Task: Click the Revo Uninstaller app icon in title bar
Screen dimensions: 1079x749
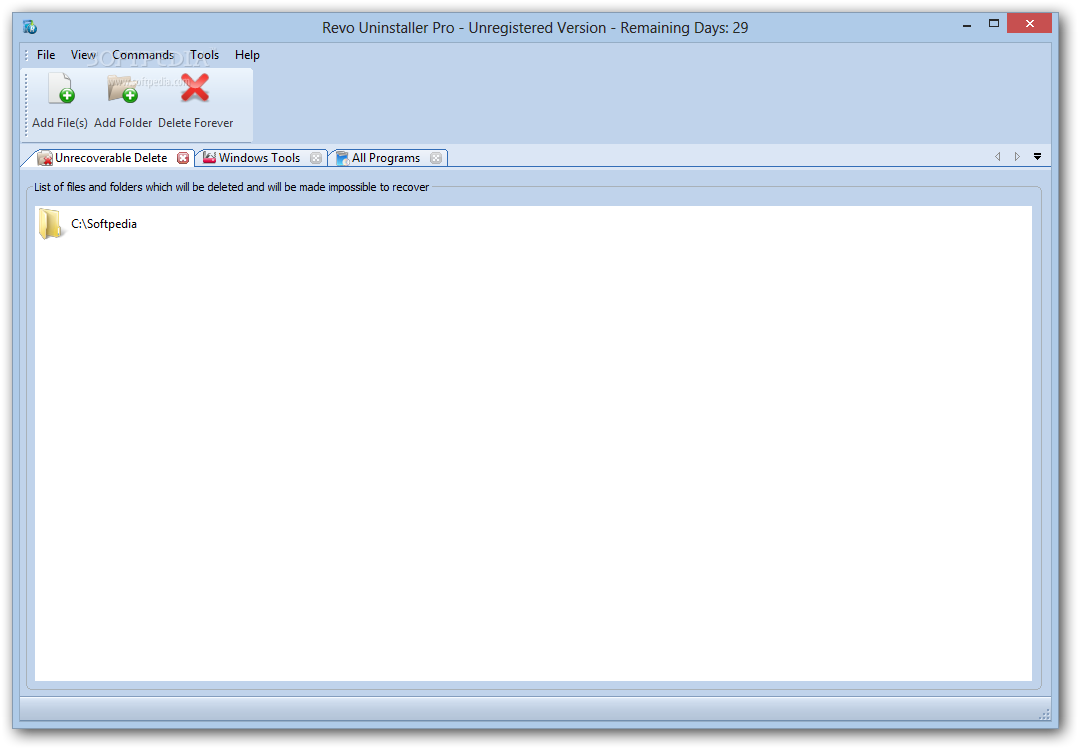Action: pyautogui.click(x=30, y=27)
